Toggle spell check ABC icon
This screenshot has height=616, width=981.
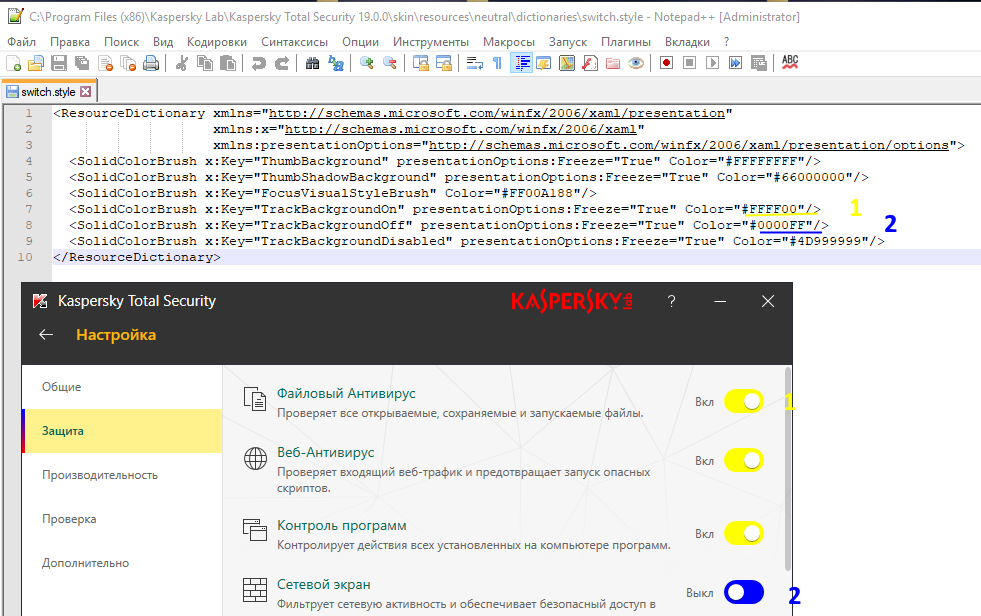tap(790, 62)
